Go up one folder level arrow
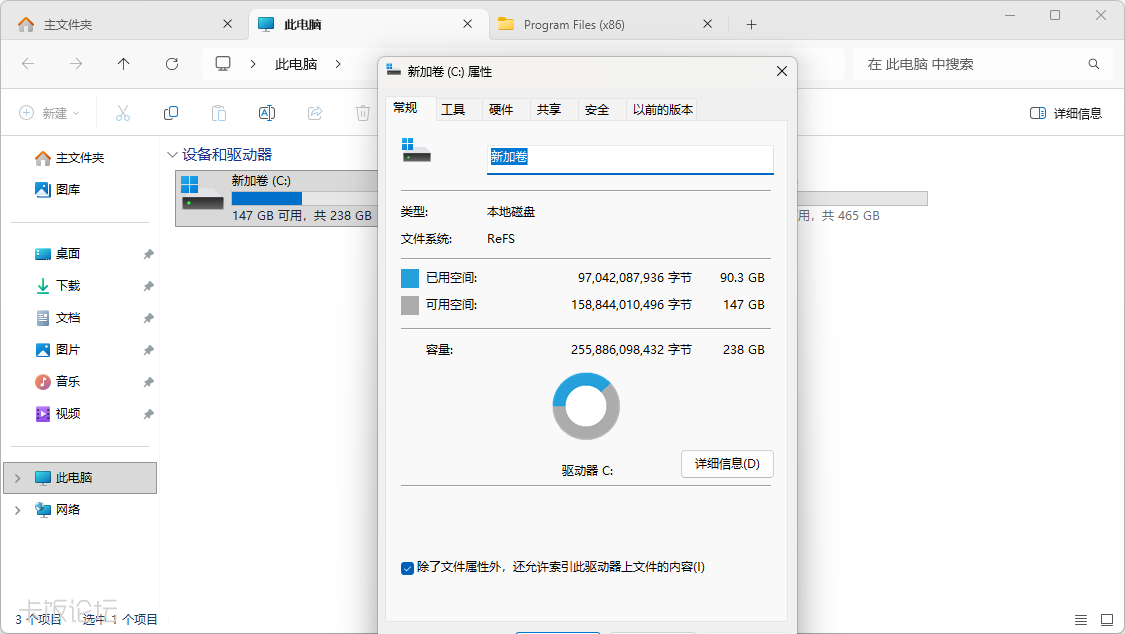 point(123,64)
